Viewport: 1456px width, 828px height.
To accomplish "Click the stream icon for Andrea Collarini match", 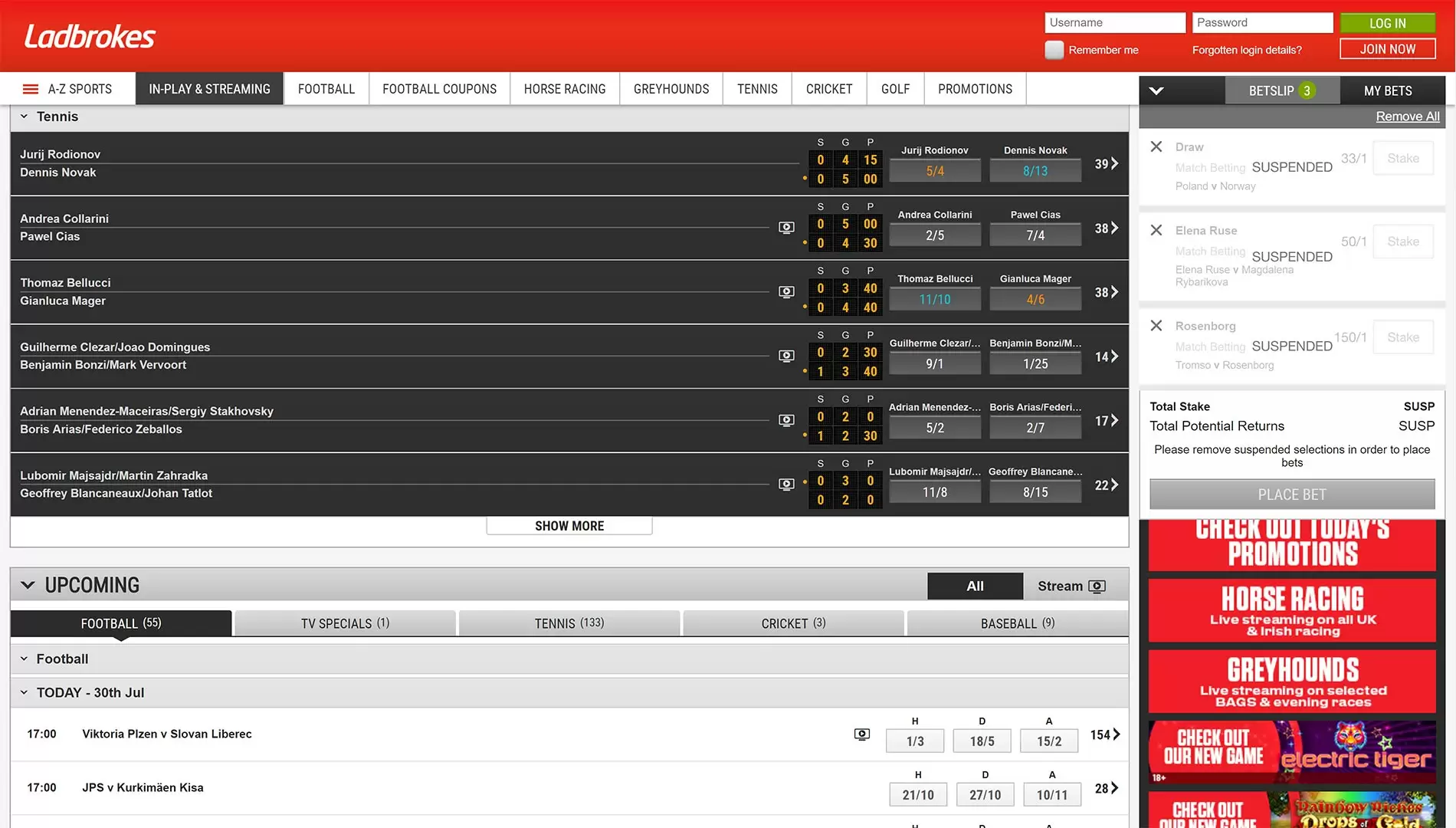I will (786, 228).
